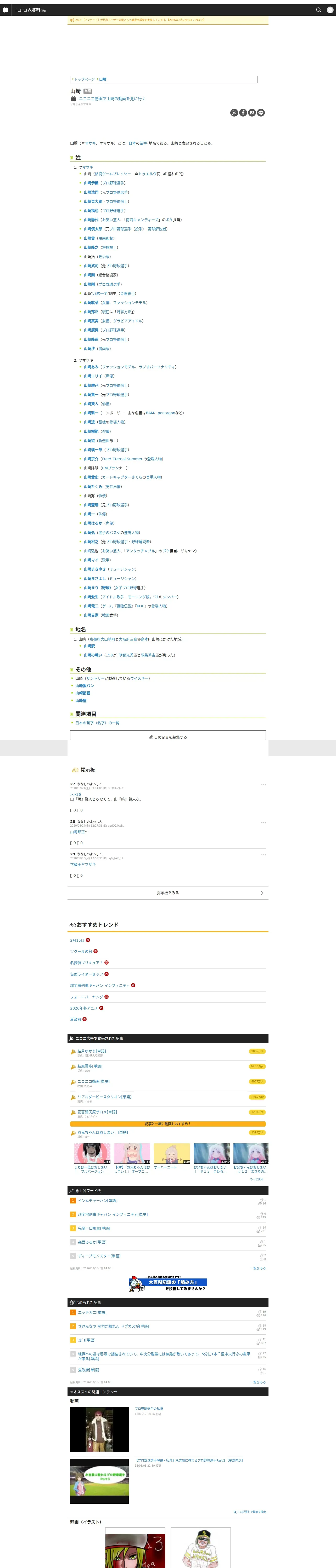The height and width of the screenshot is (1568, 336).
Task: Click megaphone icon beside ニコニコ動画[単語]
Action: click(x=73, y=1082)
